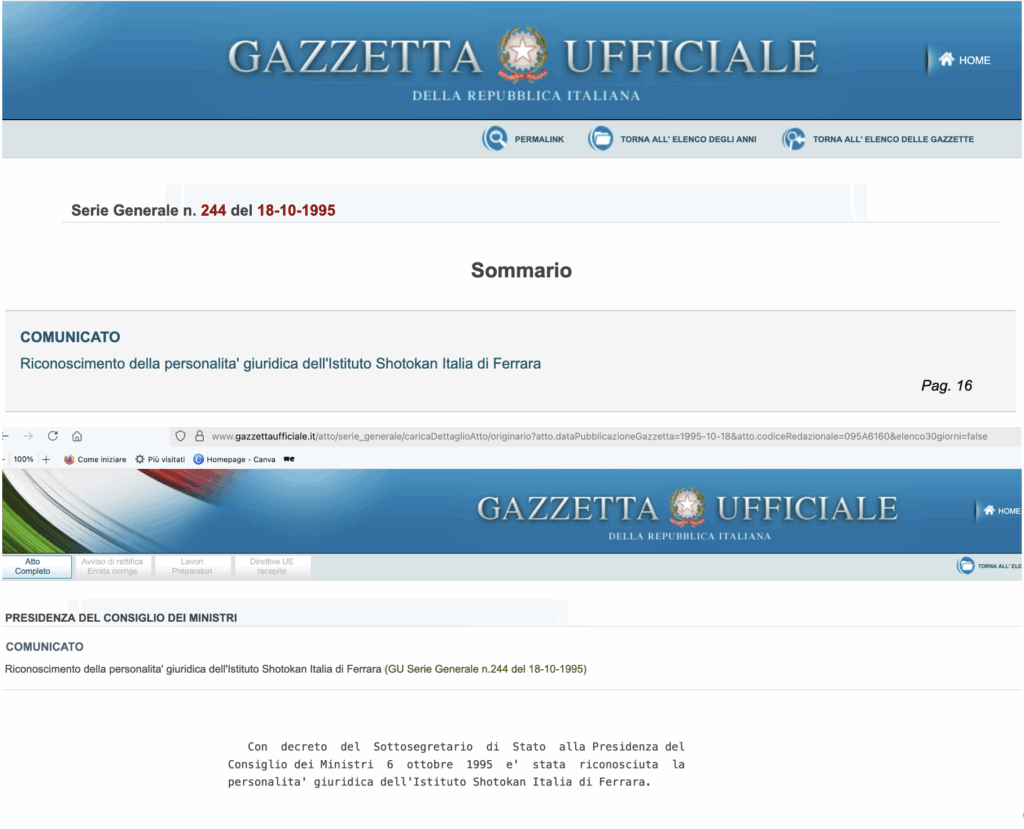The height and width of the screenshot is (829, 1024).
Task: Click the COMUNICATO label under Presidenza del Consiglio
Action: coord(44,647)
